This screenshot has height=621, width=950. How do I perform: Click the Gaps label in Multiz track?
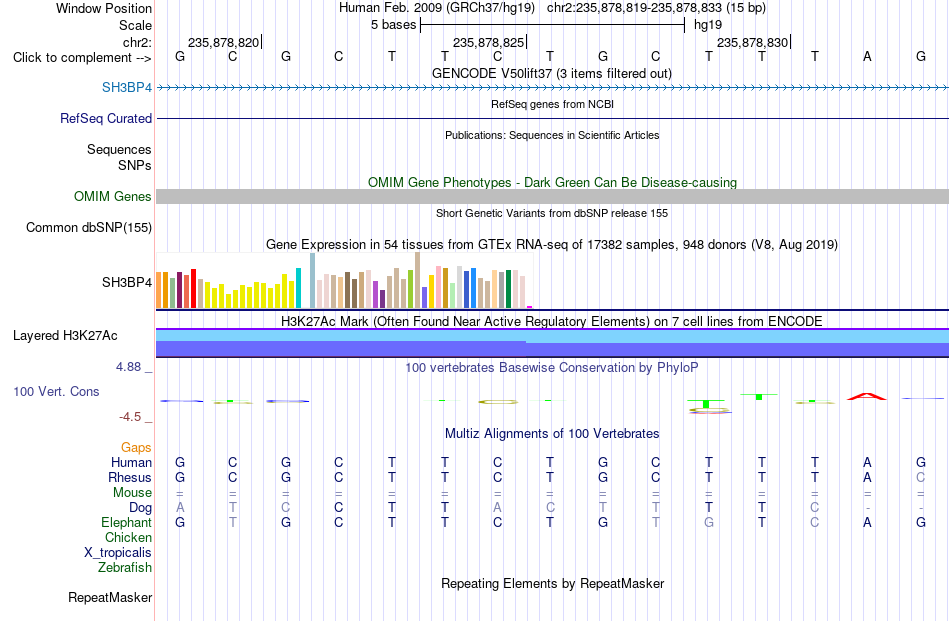coord(136,447)
